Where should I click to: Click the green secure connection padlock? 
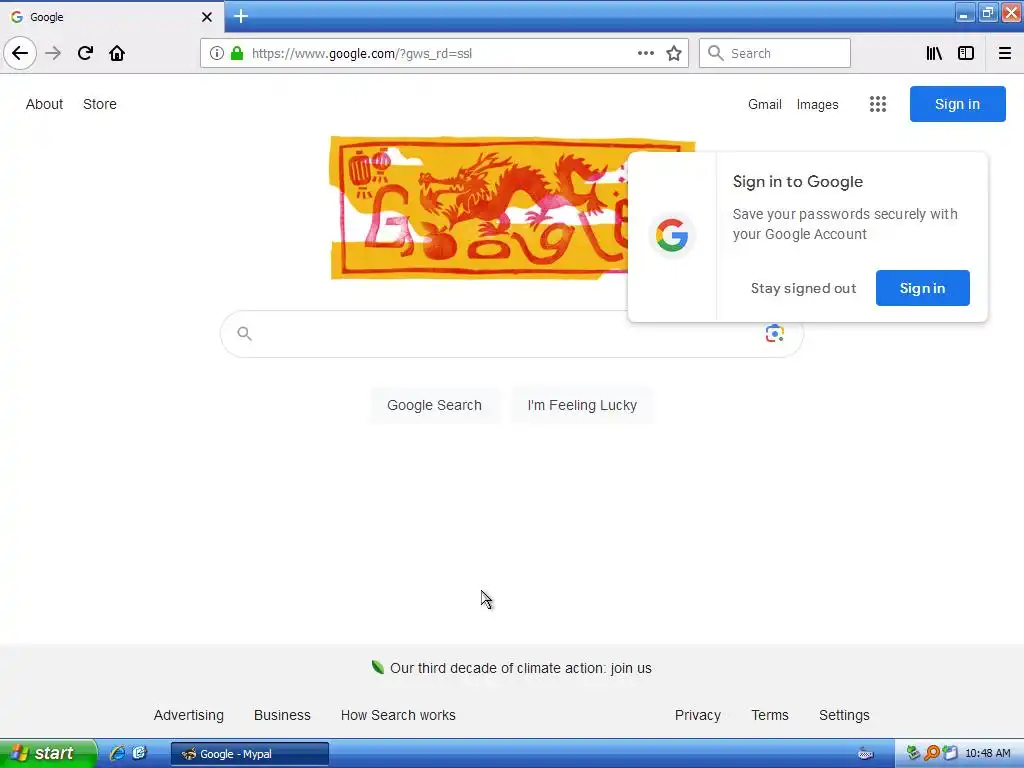[x=237, y=54]
